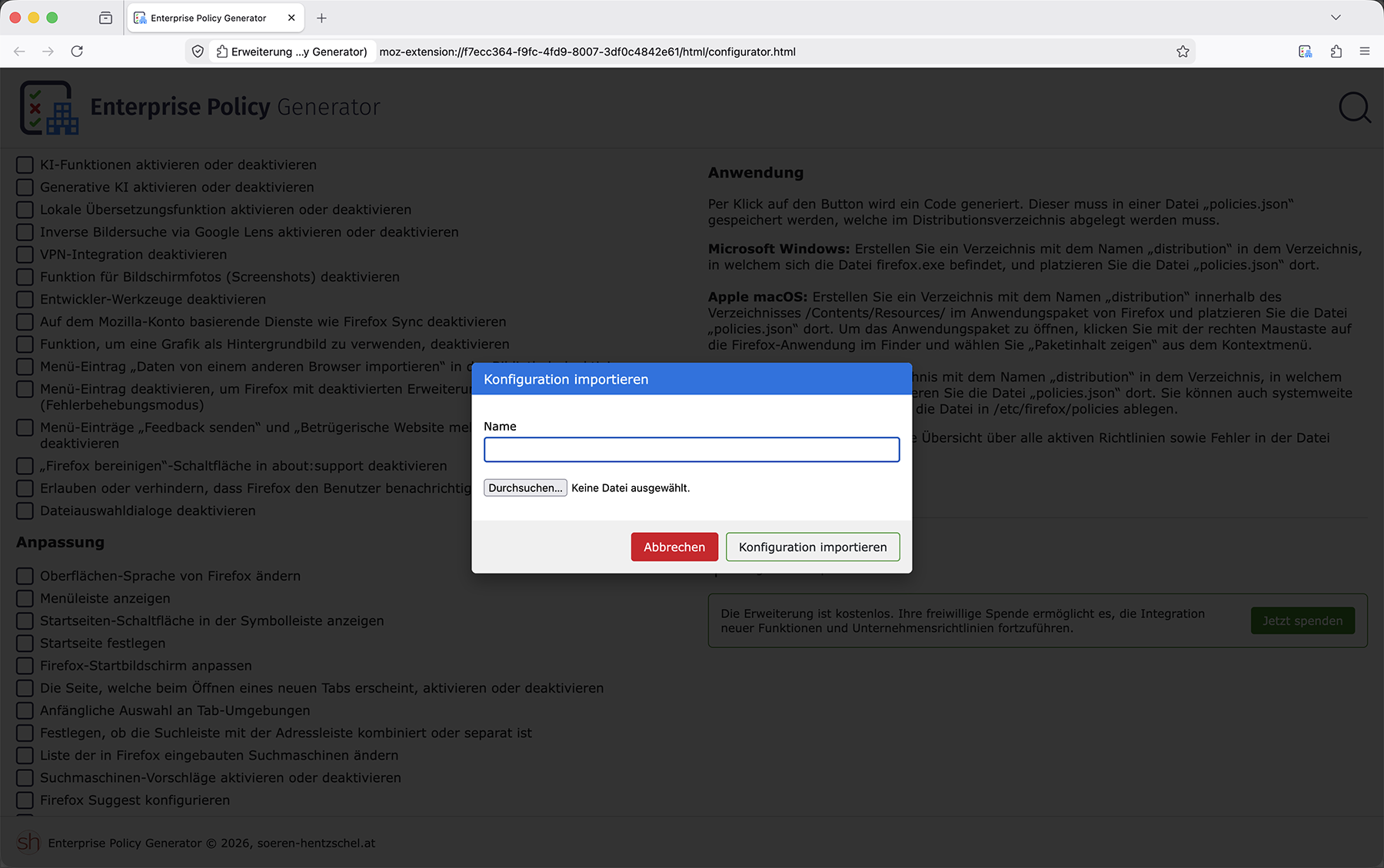
Task: Open the tracking protection shield icon
Action: pos(198,52)
